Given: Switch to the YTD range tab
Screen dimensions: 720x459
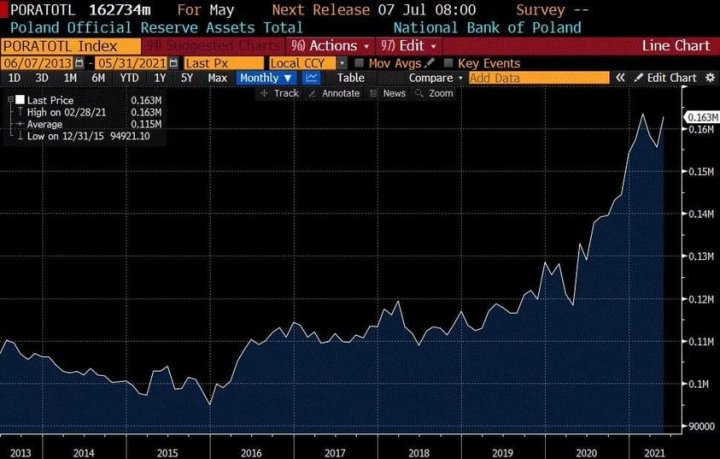Looking at the screenshot, I should (x=129, y=78).
